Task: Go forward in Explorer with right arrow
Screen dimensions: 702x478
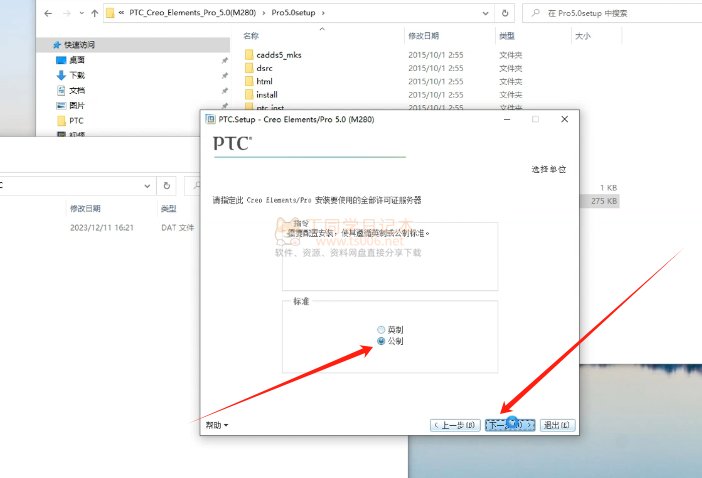Action: pos(67,13)
